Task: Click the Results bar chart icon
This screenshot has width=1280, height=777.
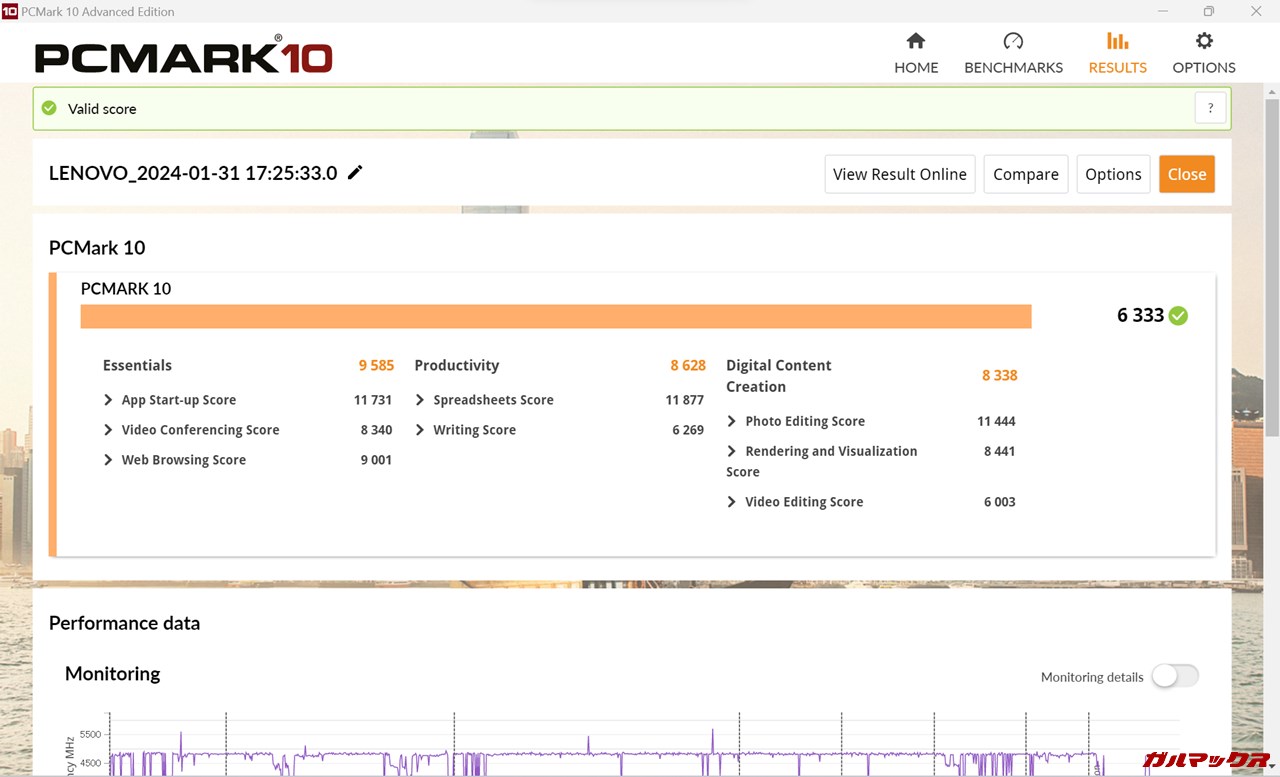Action: click(x=1117, y=41)
